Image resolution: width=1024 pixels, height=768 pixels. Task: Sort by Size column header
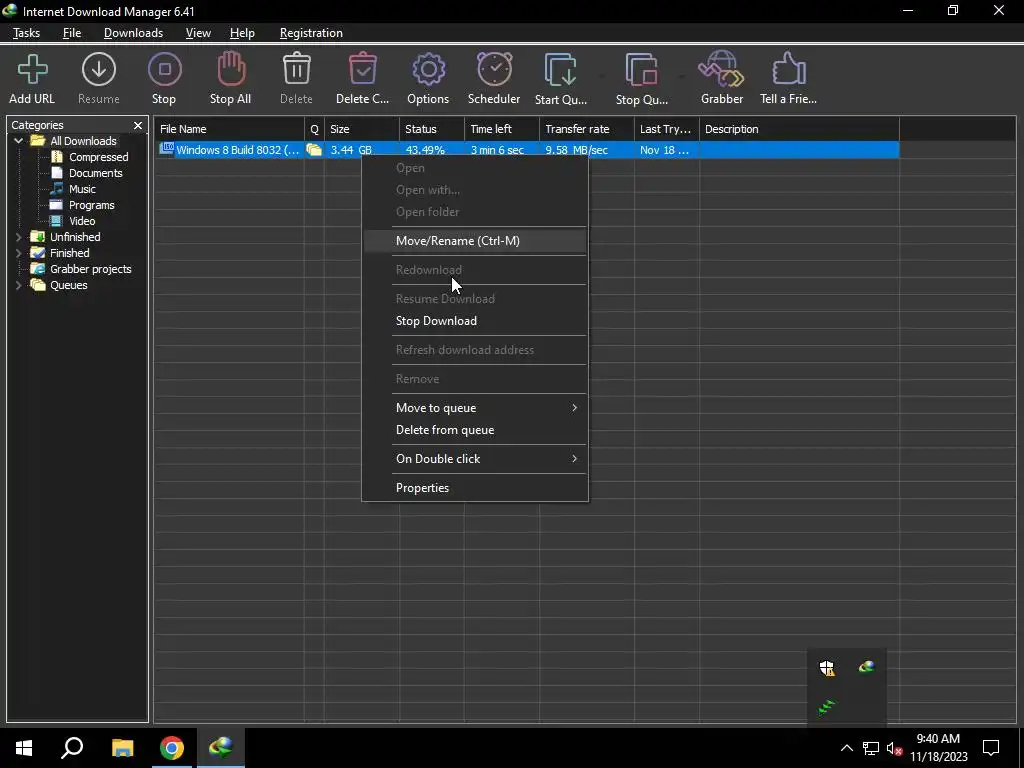(362, 129)
